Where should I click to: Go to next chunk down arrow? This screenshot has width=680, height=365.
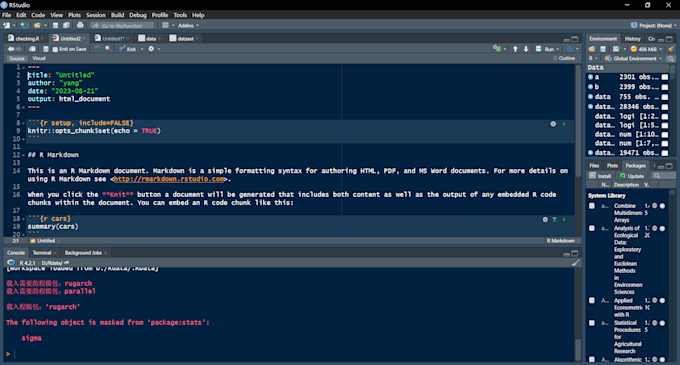click(x=526, y=49)
